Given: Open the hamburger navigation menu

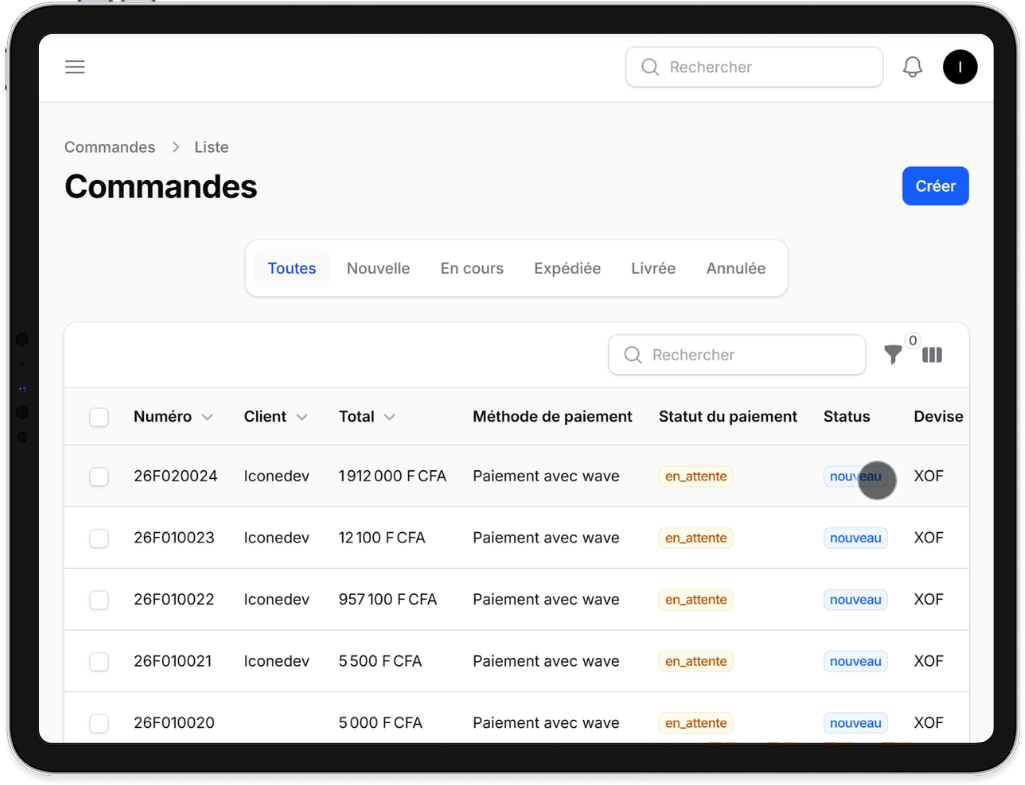Looking at the screenshot, I should click(74, 66).
